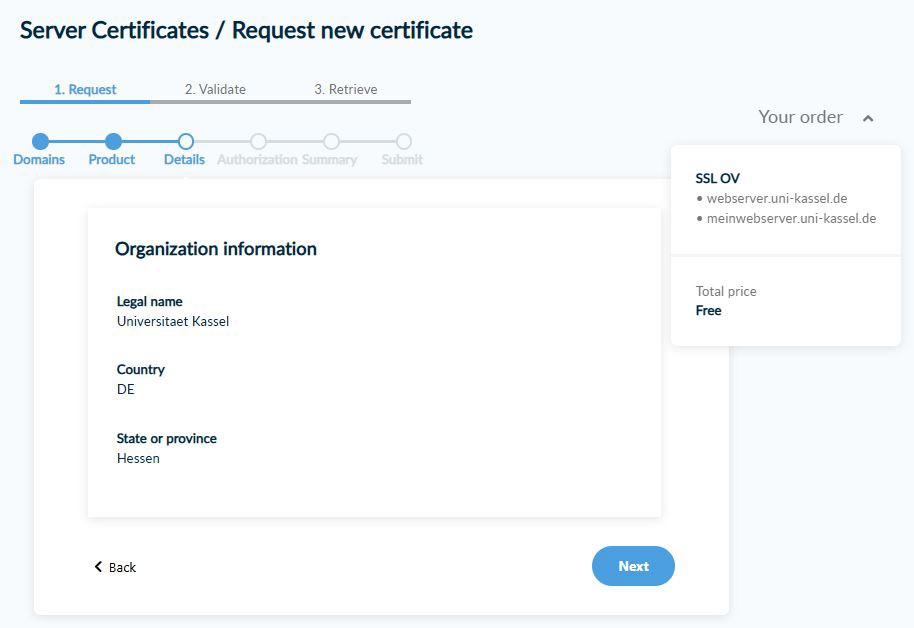Select the Details step circle
The image size is (914, 628).
coord(185,142)
